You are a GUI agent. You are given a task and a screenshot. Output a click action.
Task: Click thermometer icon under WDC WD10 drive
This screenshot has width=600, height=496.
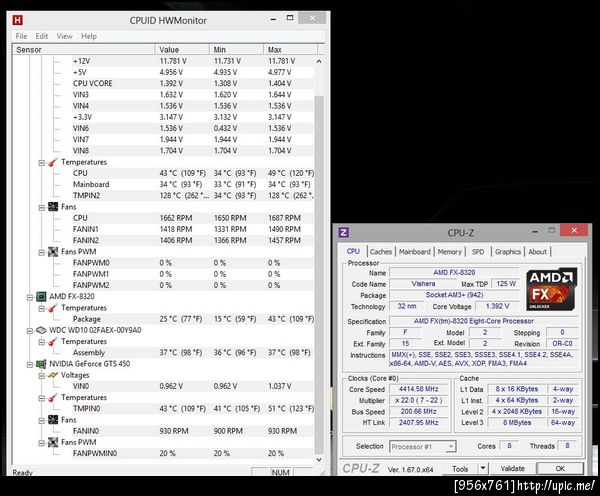coord(53,342)
